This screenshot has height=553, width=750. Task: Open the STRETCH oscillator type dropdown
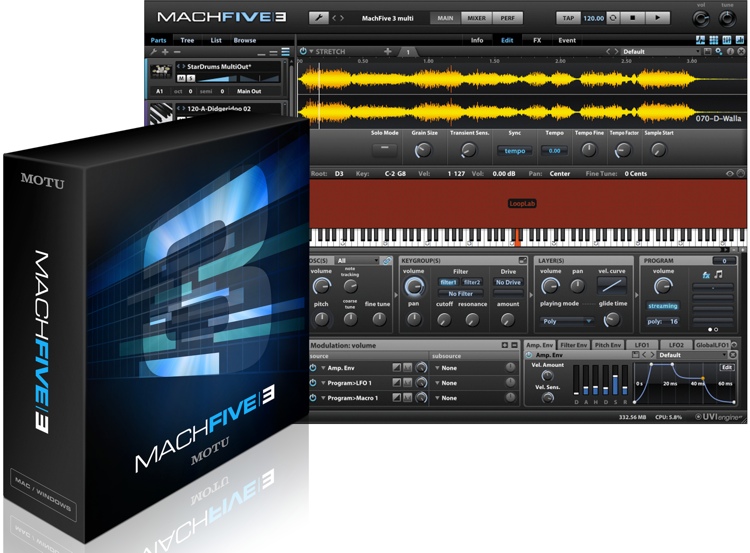point(311,52)
